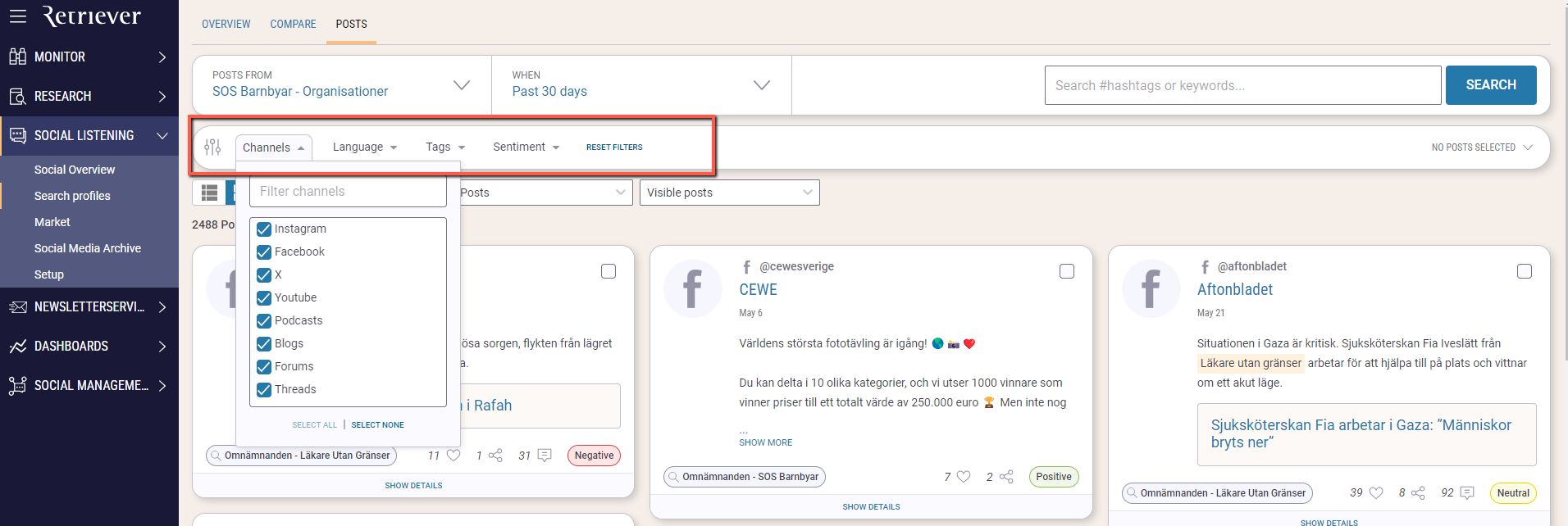The width and height of the screenshot is (1568, 526).
Task: Select the Posts tab
Action: coord(351,24)
